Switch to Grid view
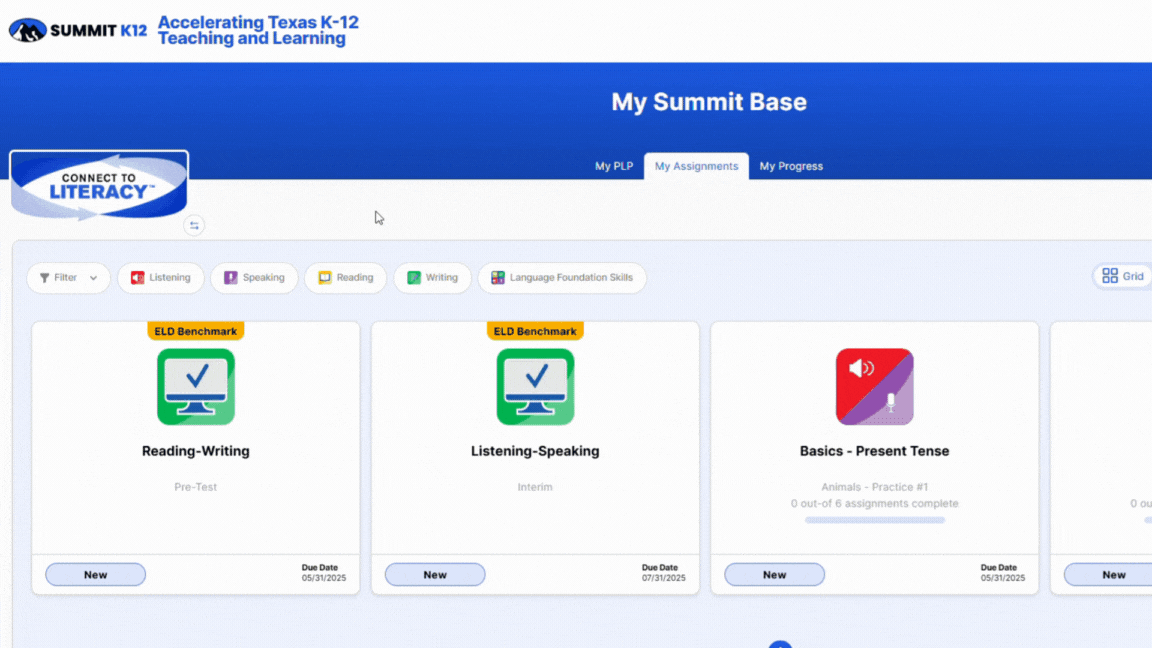This screenshot has width=1152, height=648. 1123,276
